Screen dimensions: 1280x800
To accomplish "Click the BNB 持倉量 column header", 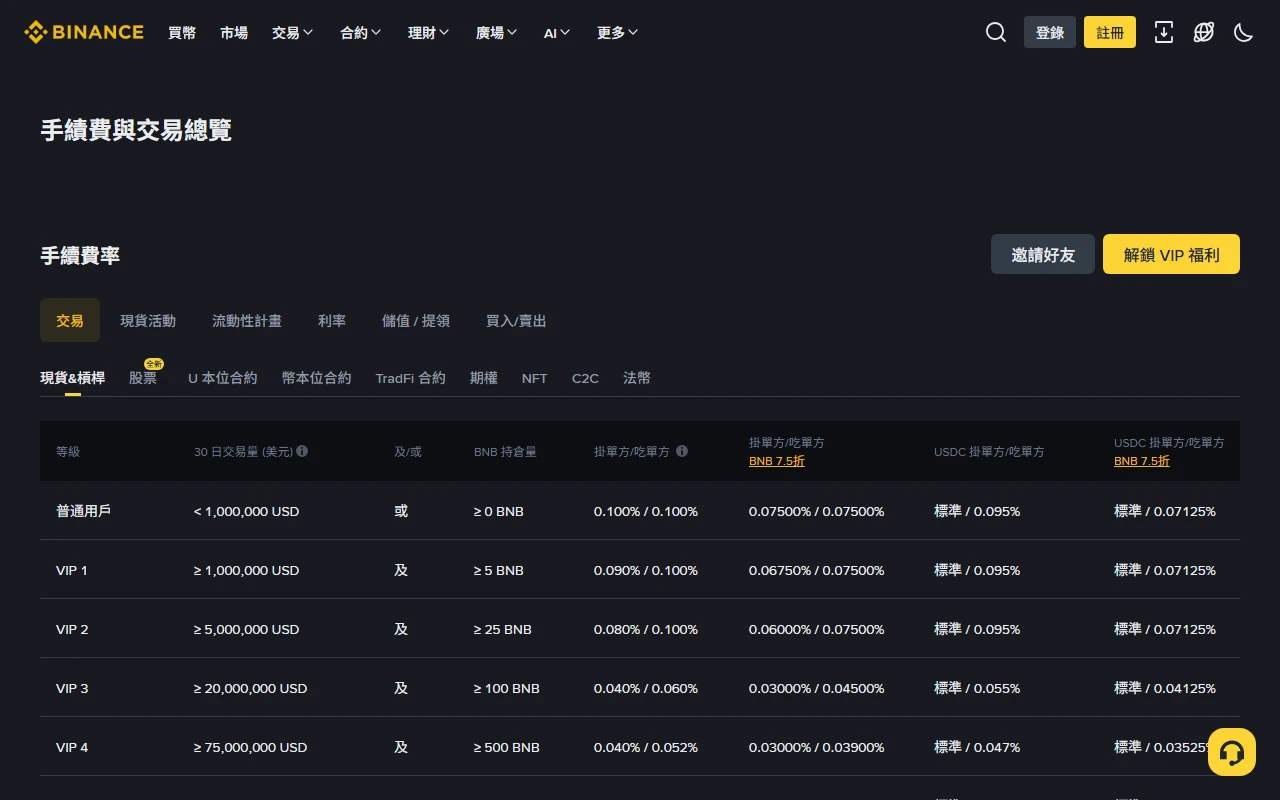I will point(505,451).
